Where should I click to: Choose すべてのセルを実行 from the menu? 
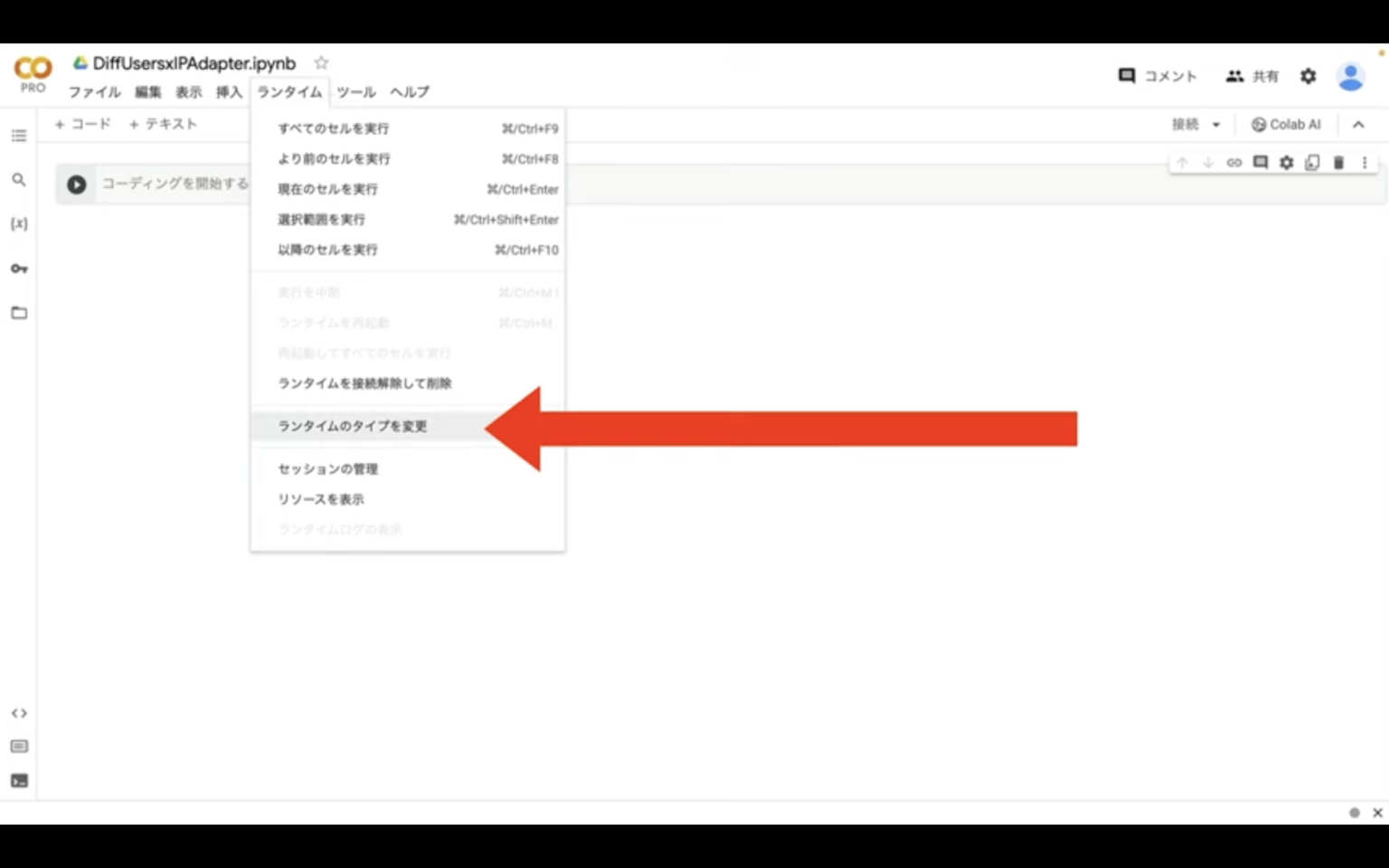(334, 128)
